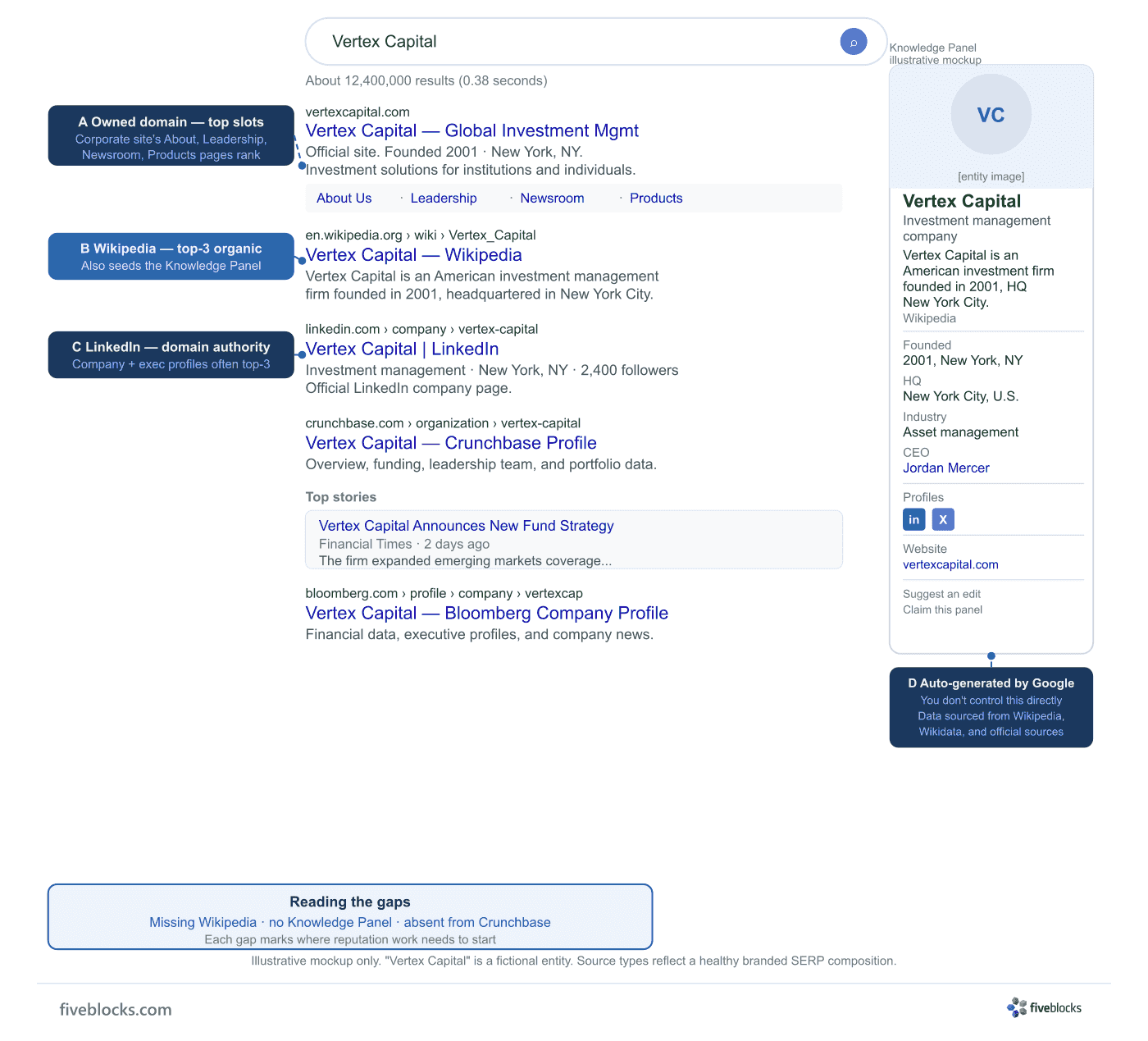
Task: Click the VC entity image circle
Action: (x=991, y=114)
